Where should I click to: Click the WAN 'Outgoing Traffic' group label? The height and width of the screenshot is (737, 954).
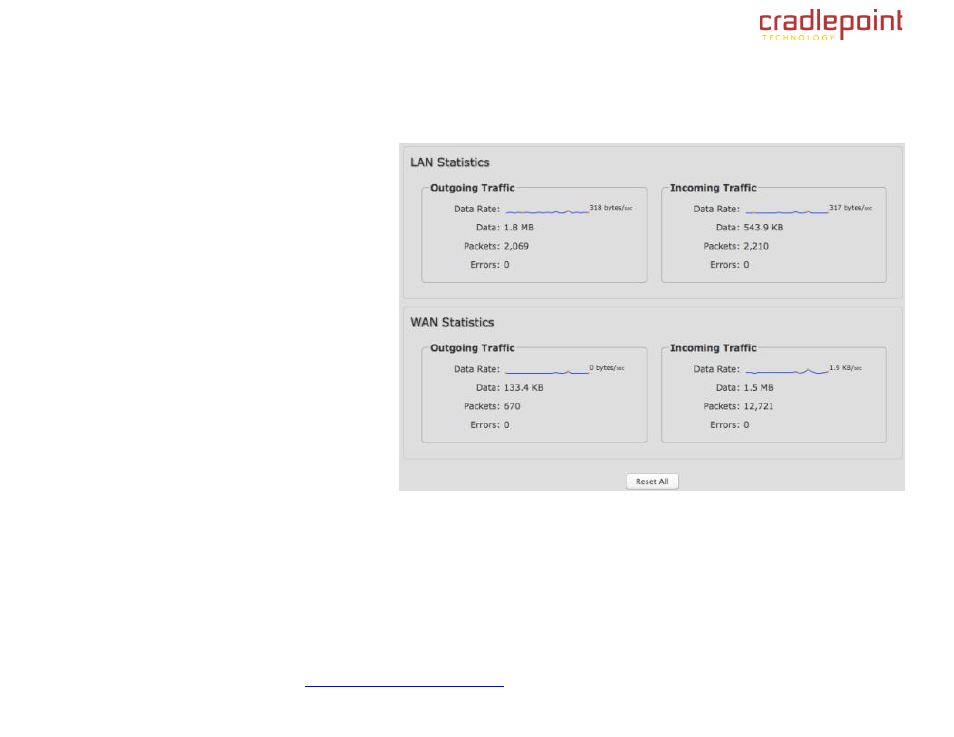point(472,348)
